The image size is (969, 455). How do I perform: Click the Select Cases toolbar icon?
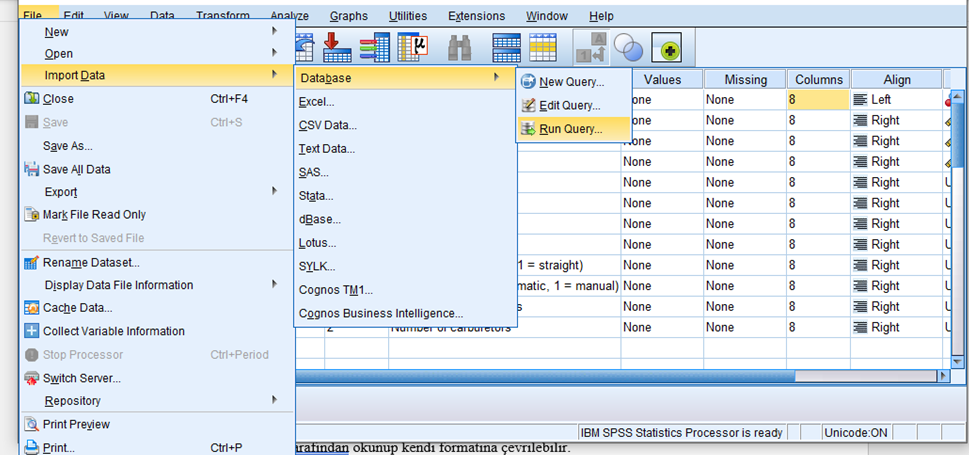tap(544, 47)
